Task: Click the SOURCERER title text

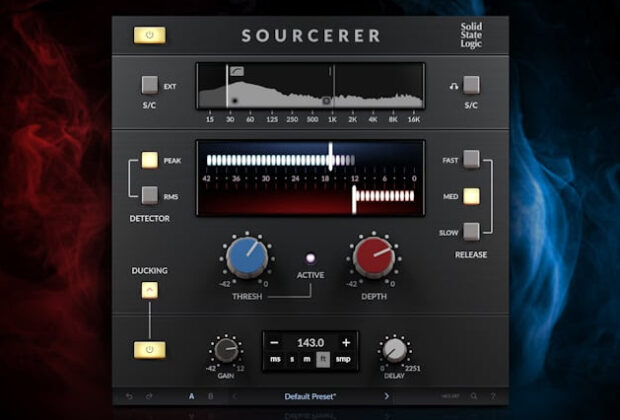Action: click(x=311, y=36)
